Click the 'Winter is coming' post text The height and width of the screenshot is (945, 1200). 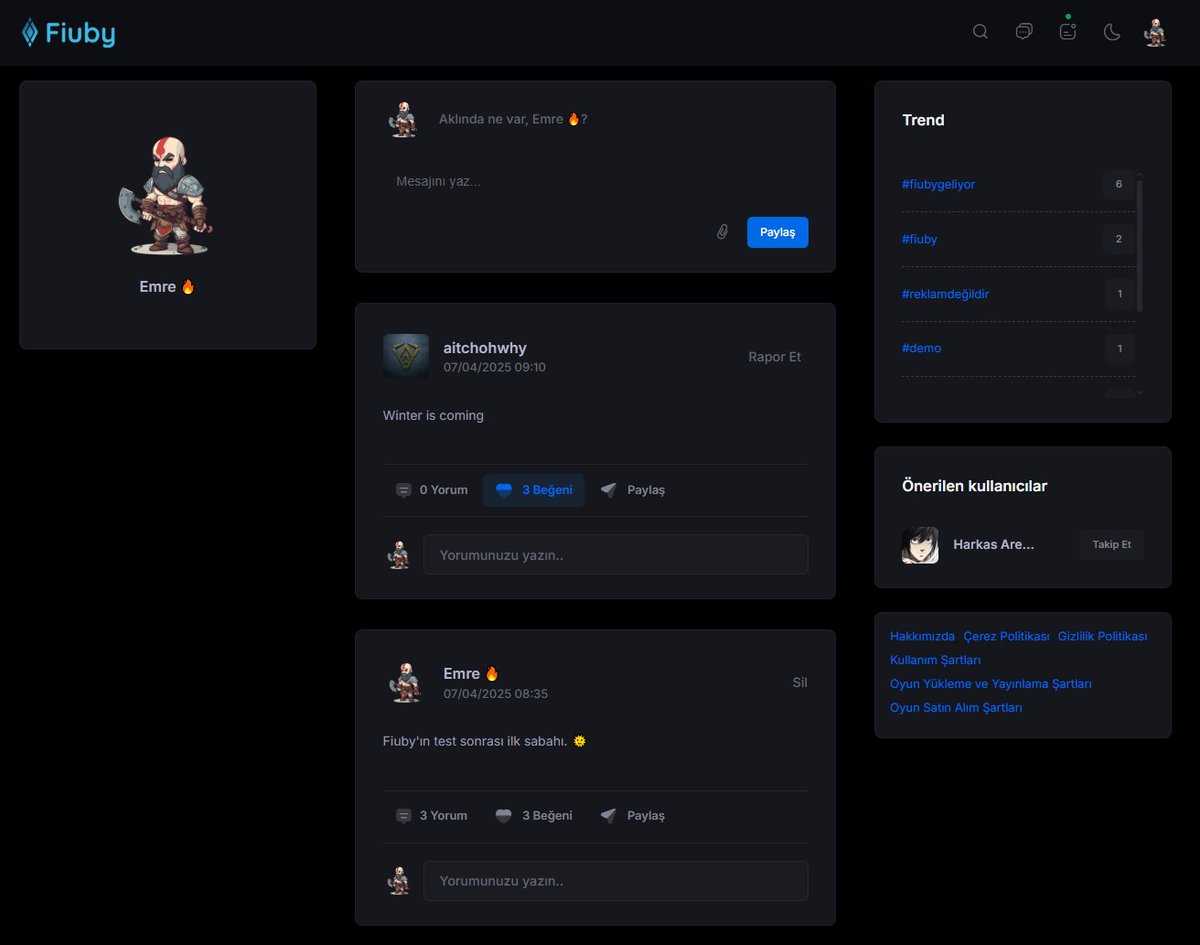tap(433, 415)
